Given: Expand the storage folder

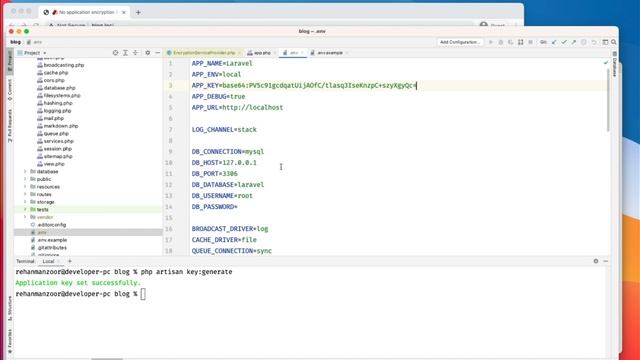Looking at the screenshot, I should pyautogui.click(x=25, y=202).
